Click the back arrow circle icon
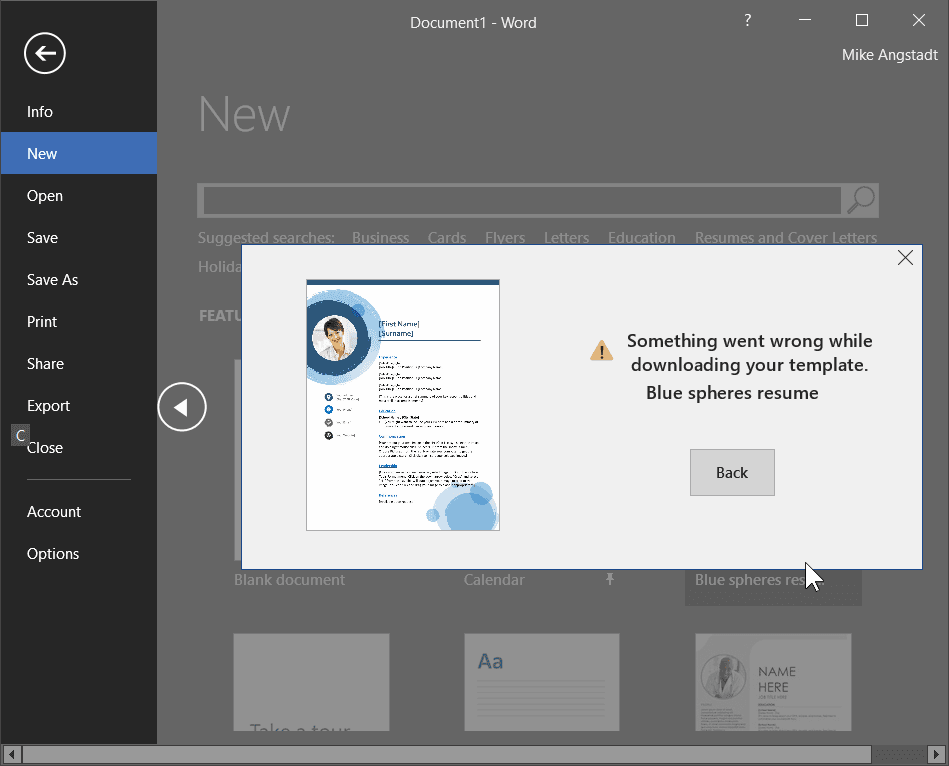Image resolution: width=949 pixels, height=766 pixels. tap(45, 54)
